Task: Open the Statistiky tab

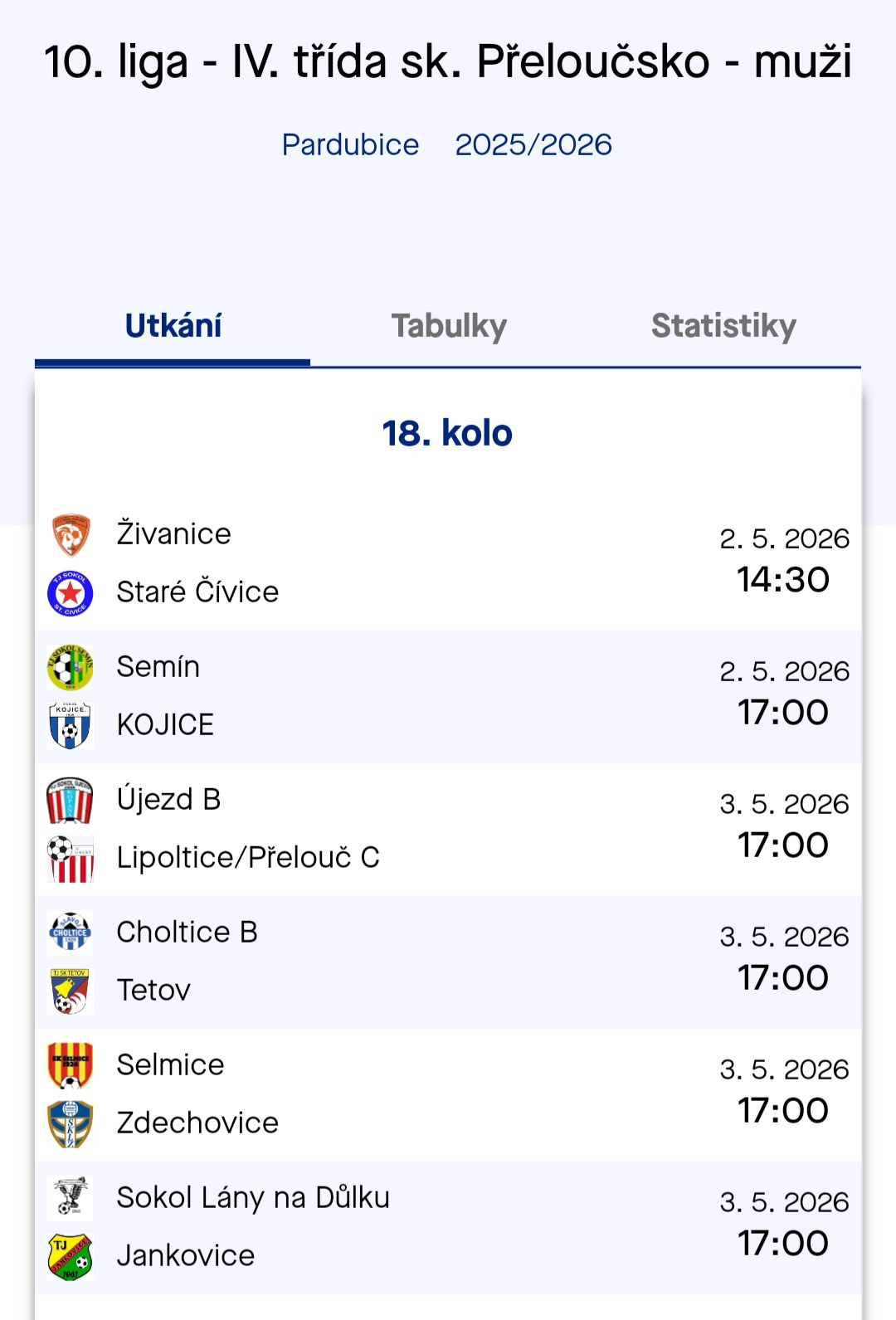Action: tap(723, 326)
